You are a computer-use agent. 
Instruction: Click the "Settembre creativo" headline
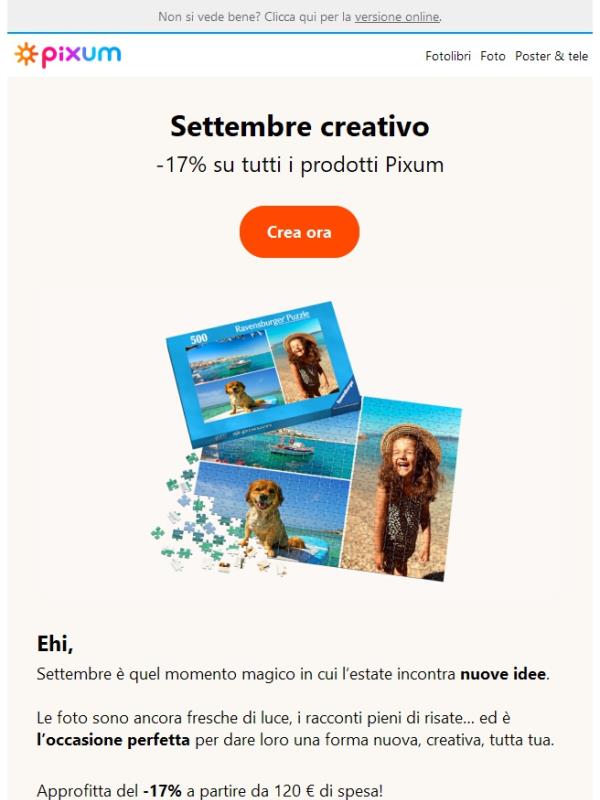coord(299,126)
